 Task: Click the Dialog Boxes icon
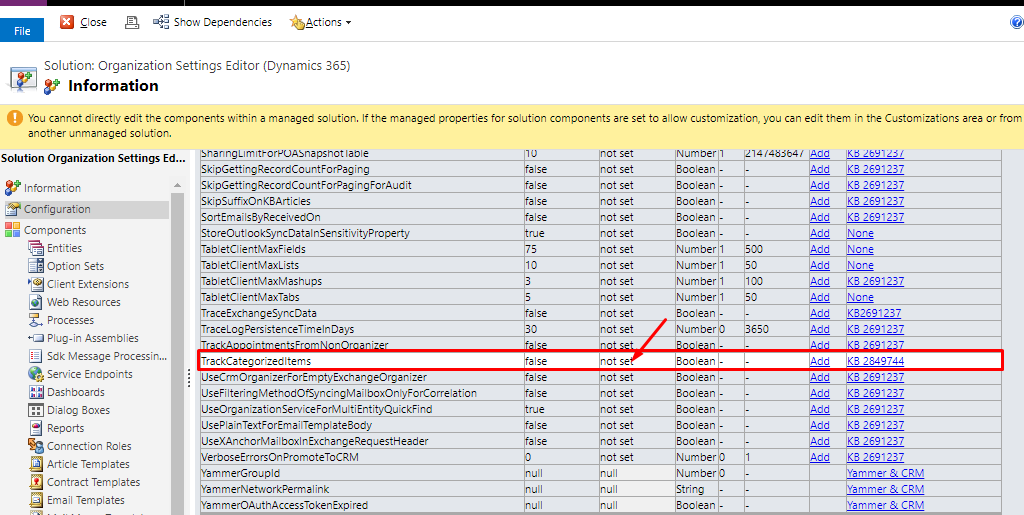(36, 410)
